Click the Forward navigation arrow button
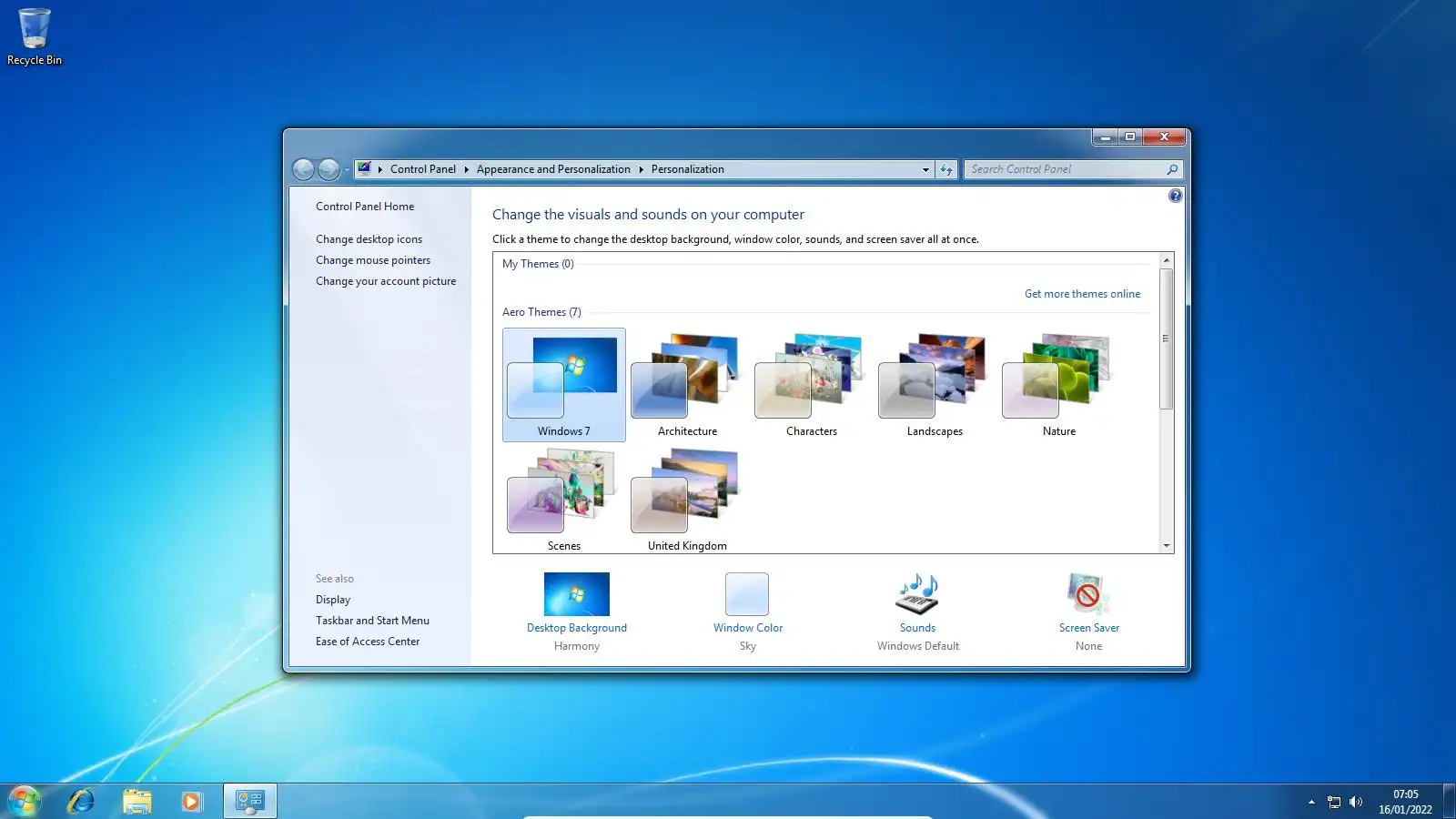Image resolution: width=1456 pixels, height=819 pixels. 329,169
